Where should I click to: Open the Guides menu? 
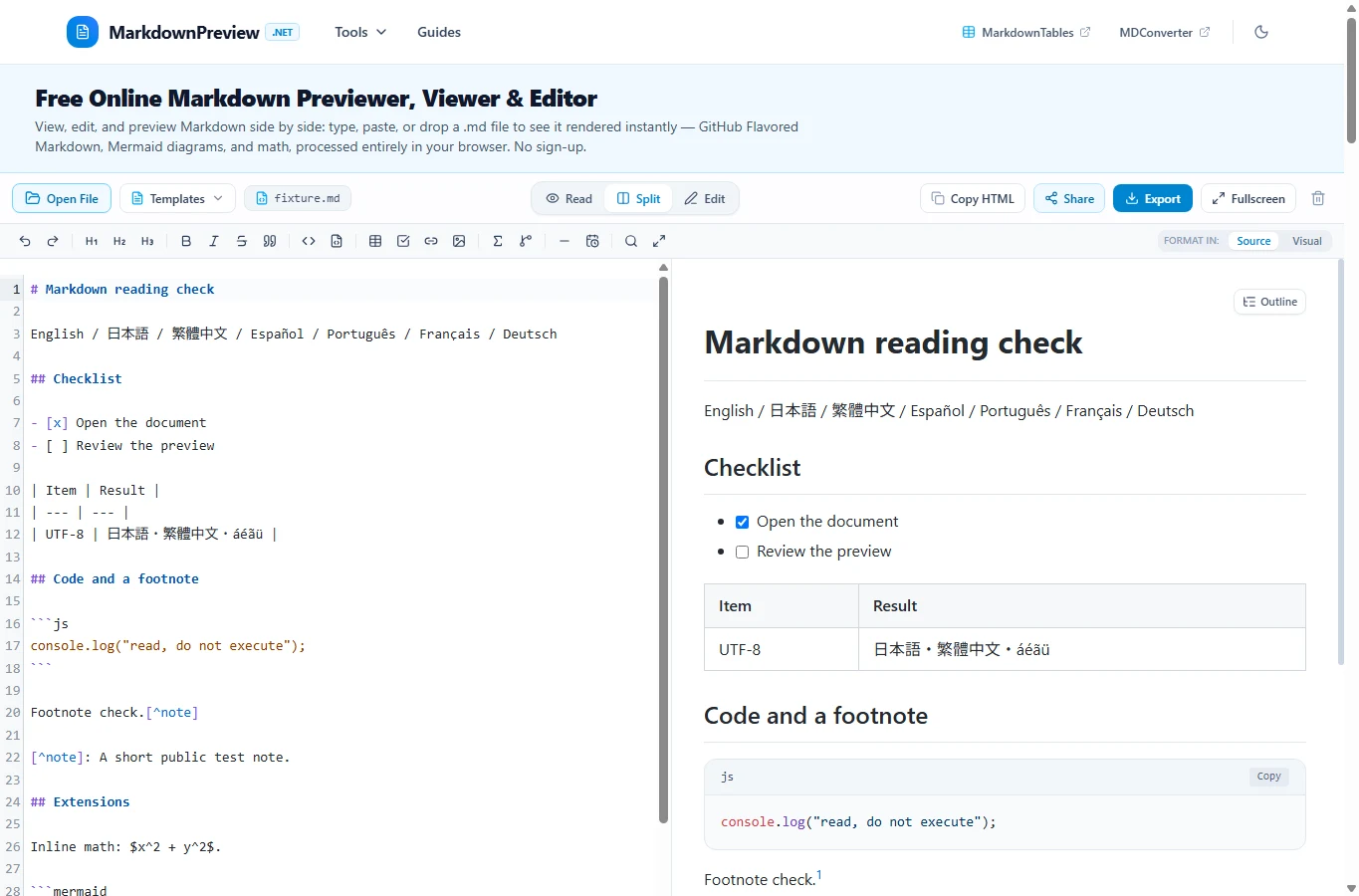[439, 32]
